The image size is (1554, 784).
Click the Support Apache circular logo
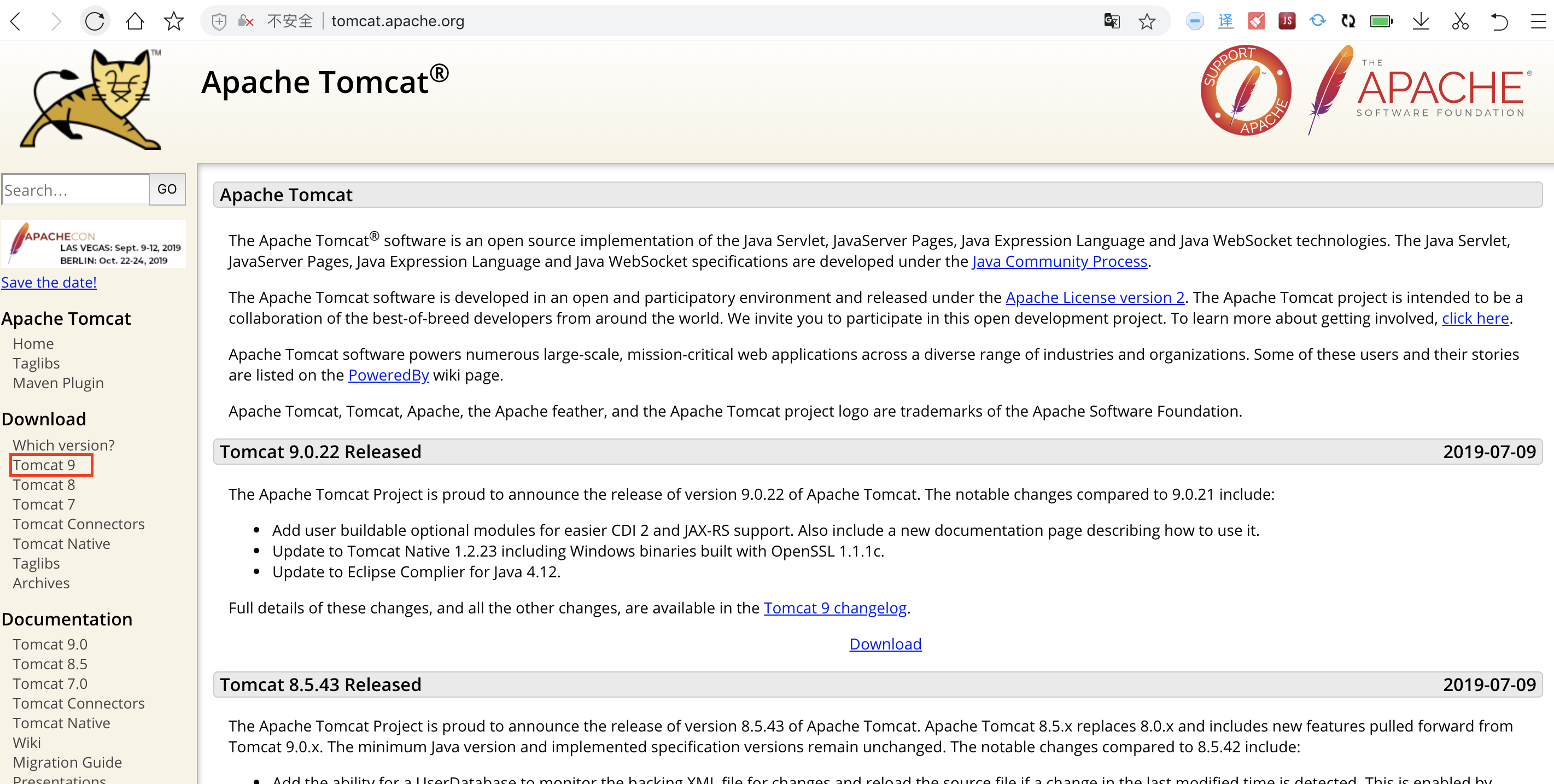click(x=1245, y=90)
